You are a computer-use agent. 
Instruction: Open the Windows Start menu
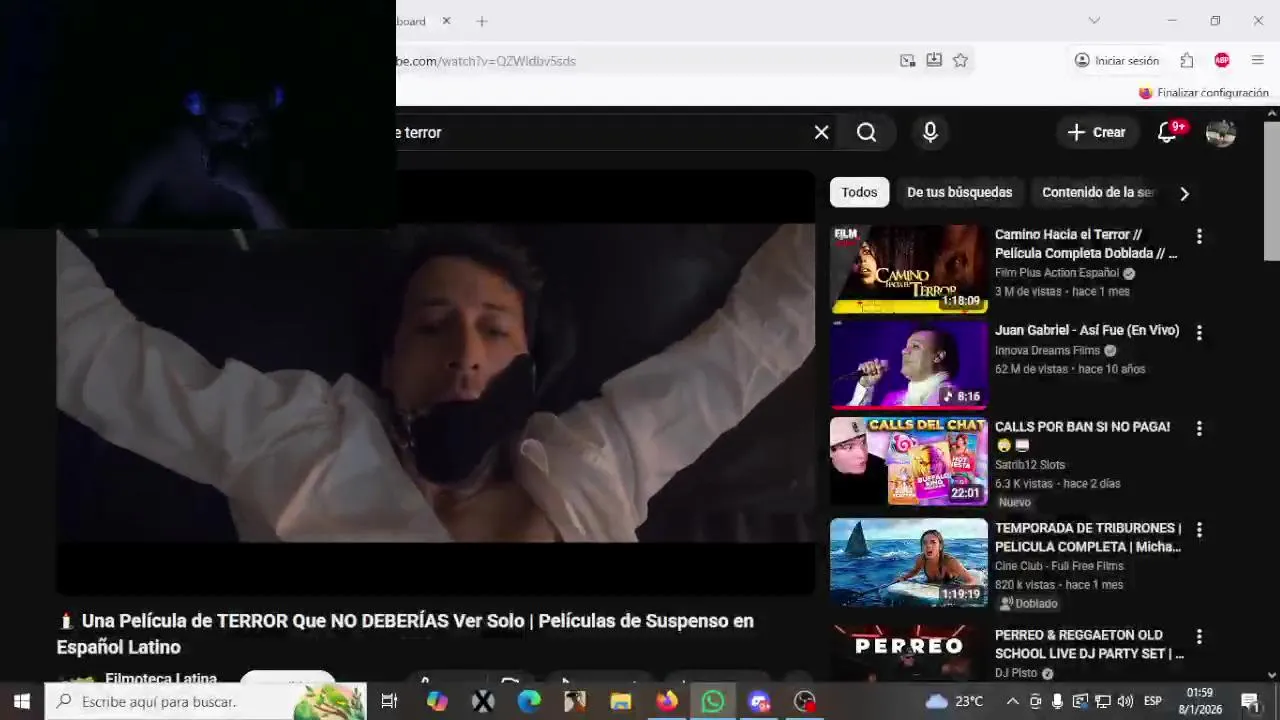click(x=21, y=701)
